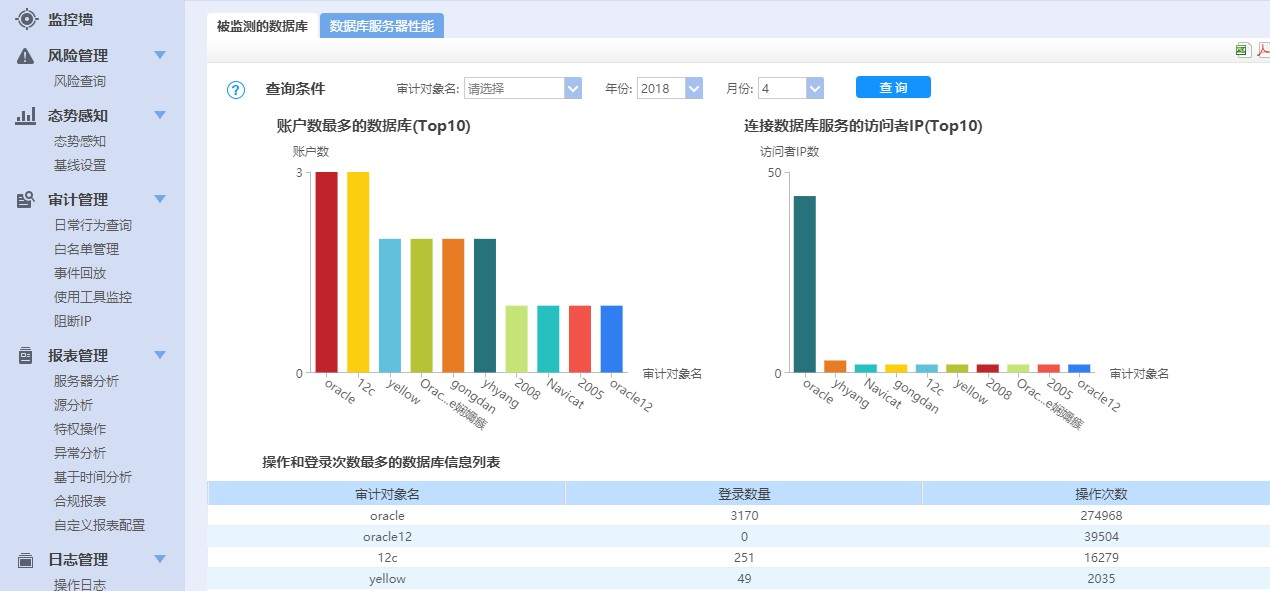Click the 监控墙 target icon

click(26, 19)
